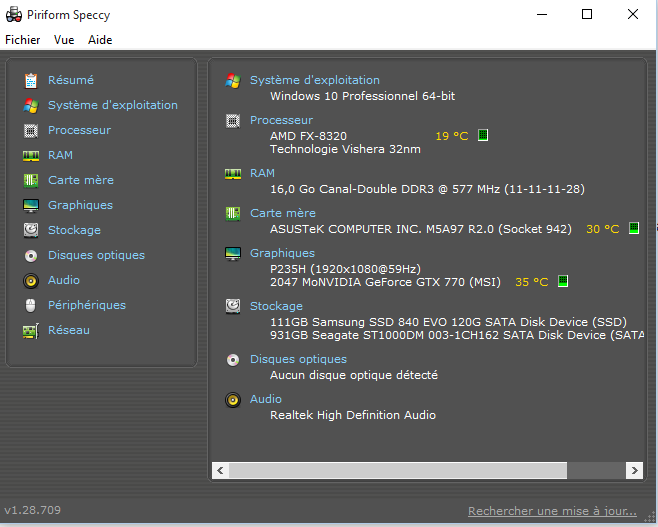The image size is (658, 527).
Task: Click the 19 °C processor temperature
Action: [452, 136]
